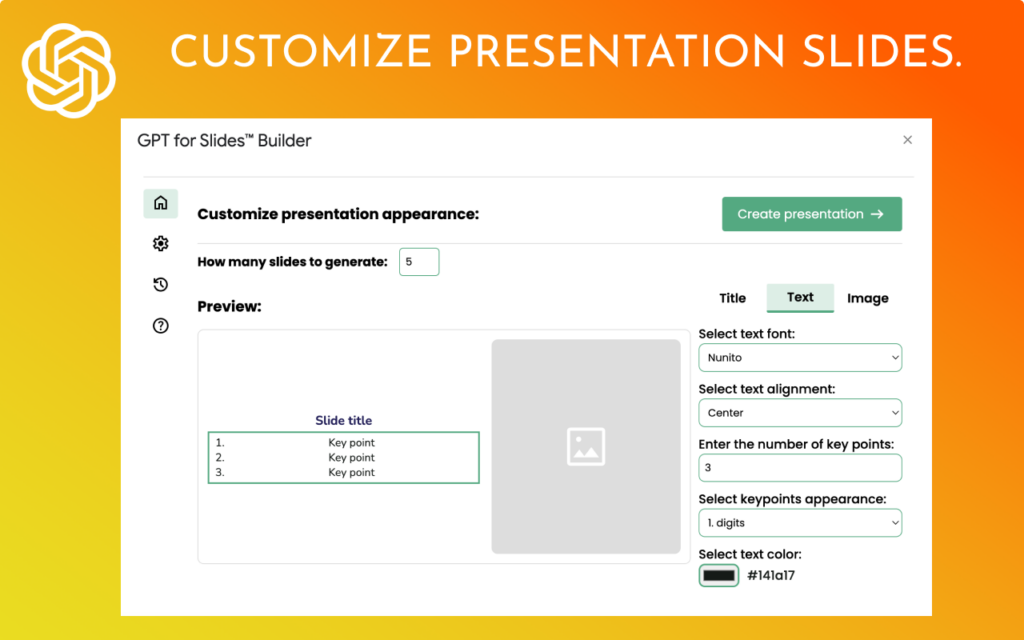
Task: Switch to the Title tab
Action: 732,297
